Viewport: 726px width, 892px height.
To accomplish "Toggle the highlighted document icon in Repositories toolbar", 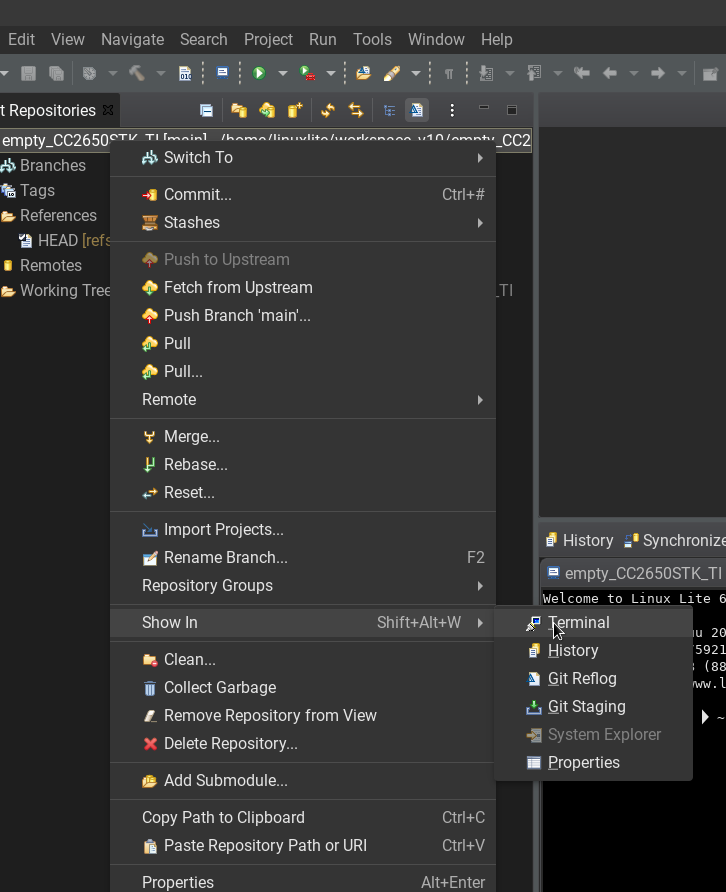I will click(416, 110).
